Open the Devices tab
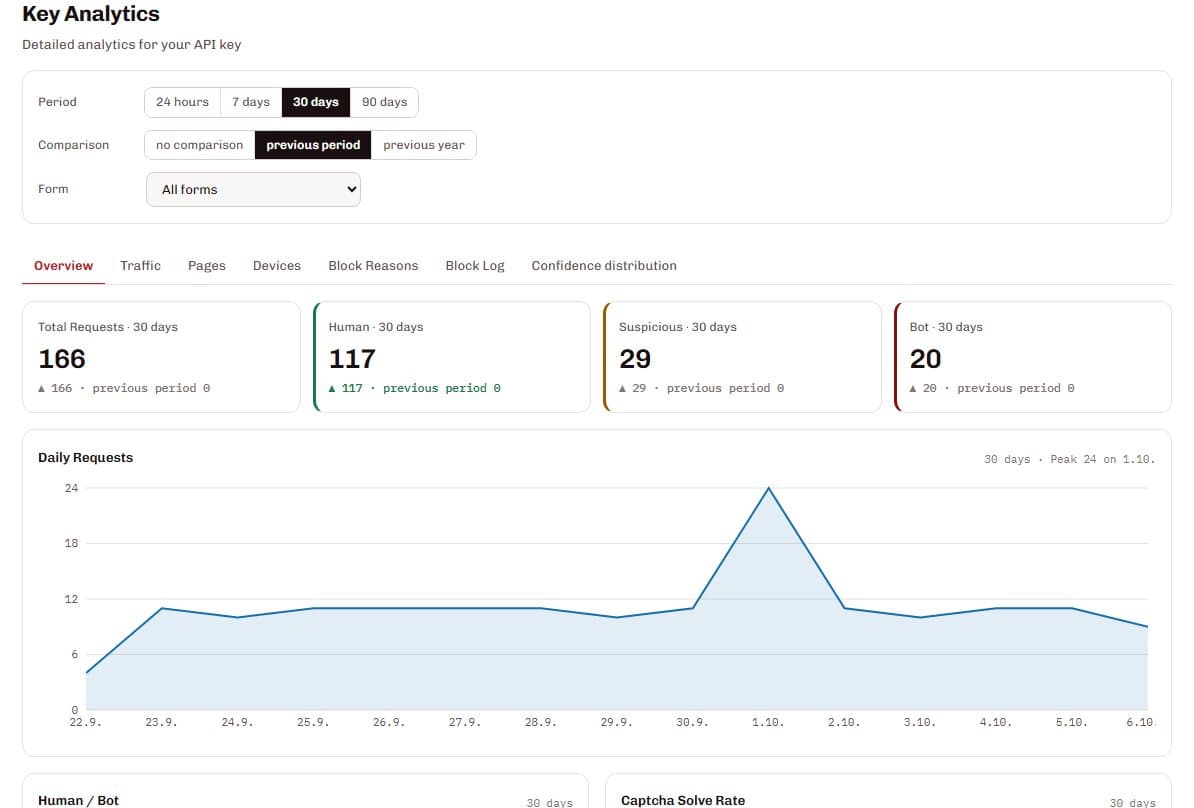The width and height of the screenshot is (1194, 808). tap(276, 266)
